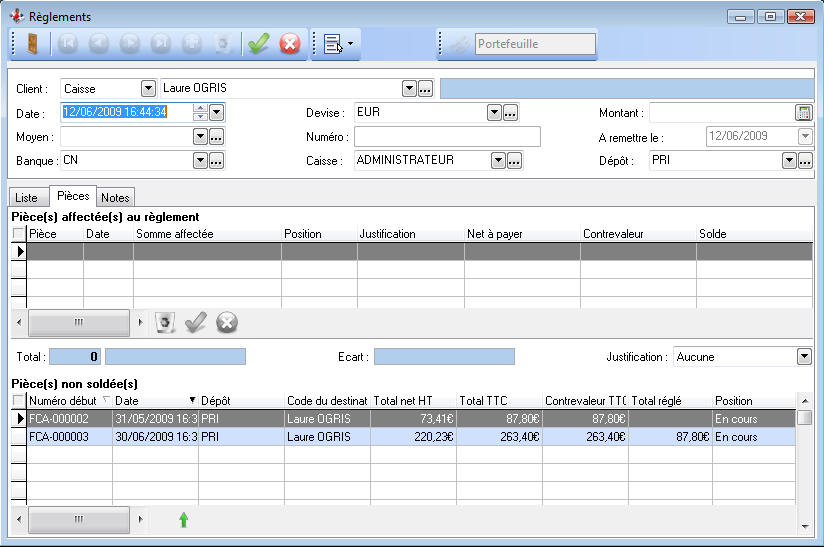Go to next record navigation icon
This screenshot has height=547, width=824.
click(130, 44)
